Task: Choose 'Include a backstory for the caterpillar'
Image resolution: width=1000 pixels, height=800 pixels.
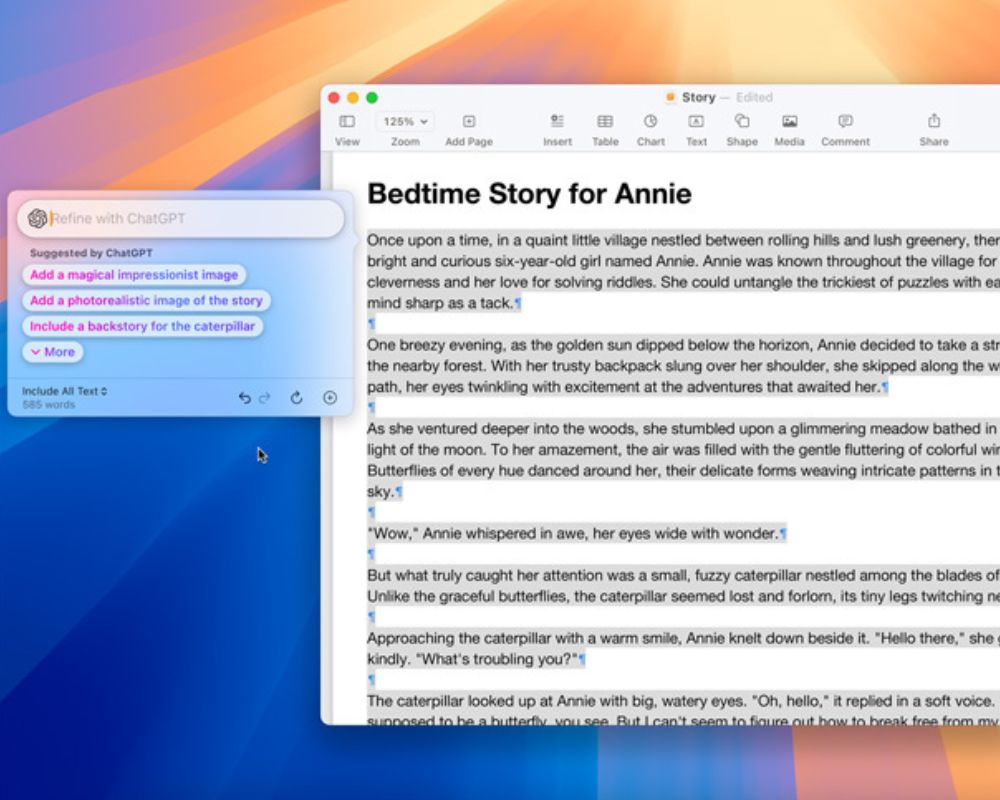Action: point(142,326)
